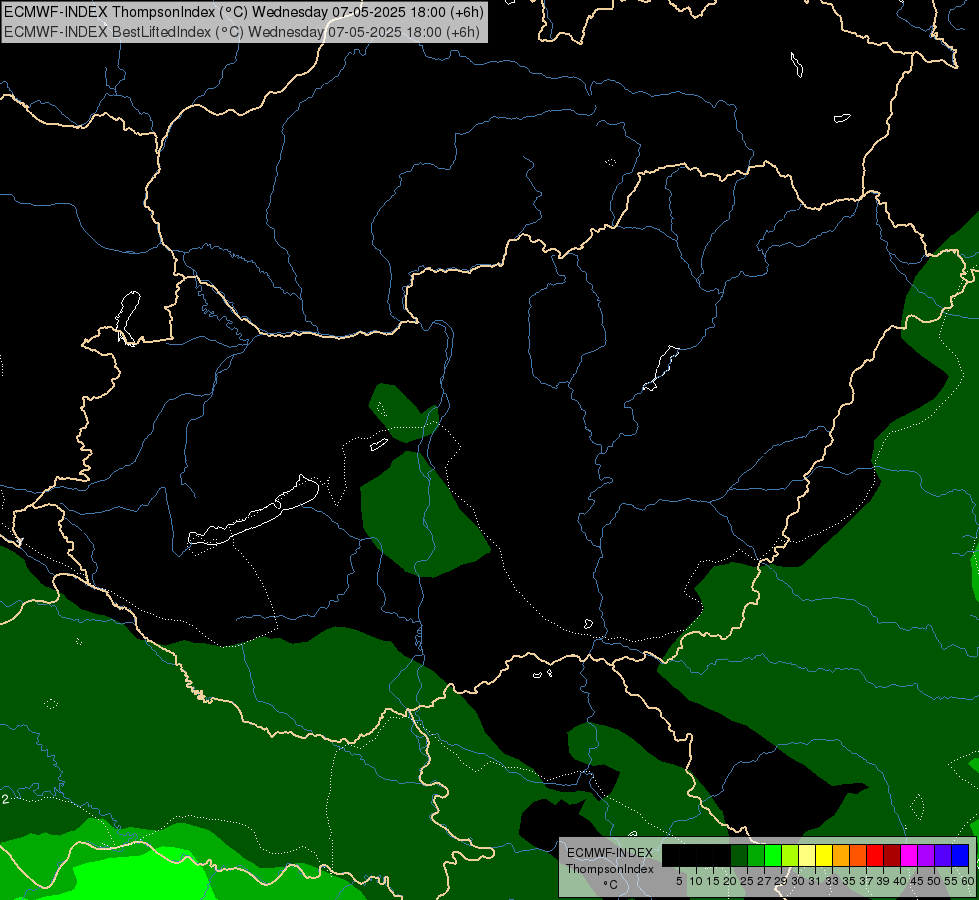Click the legend tick value 40
This screenshot has width=979, height=900.
click(900, 881)
